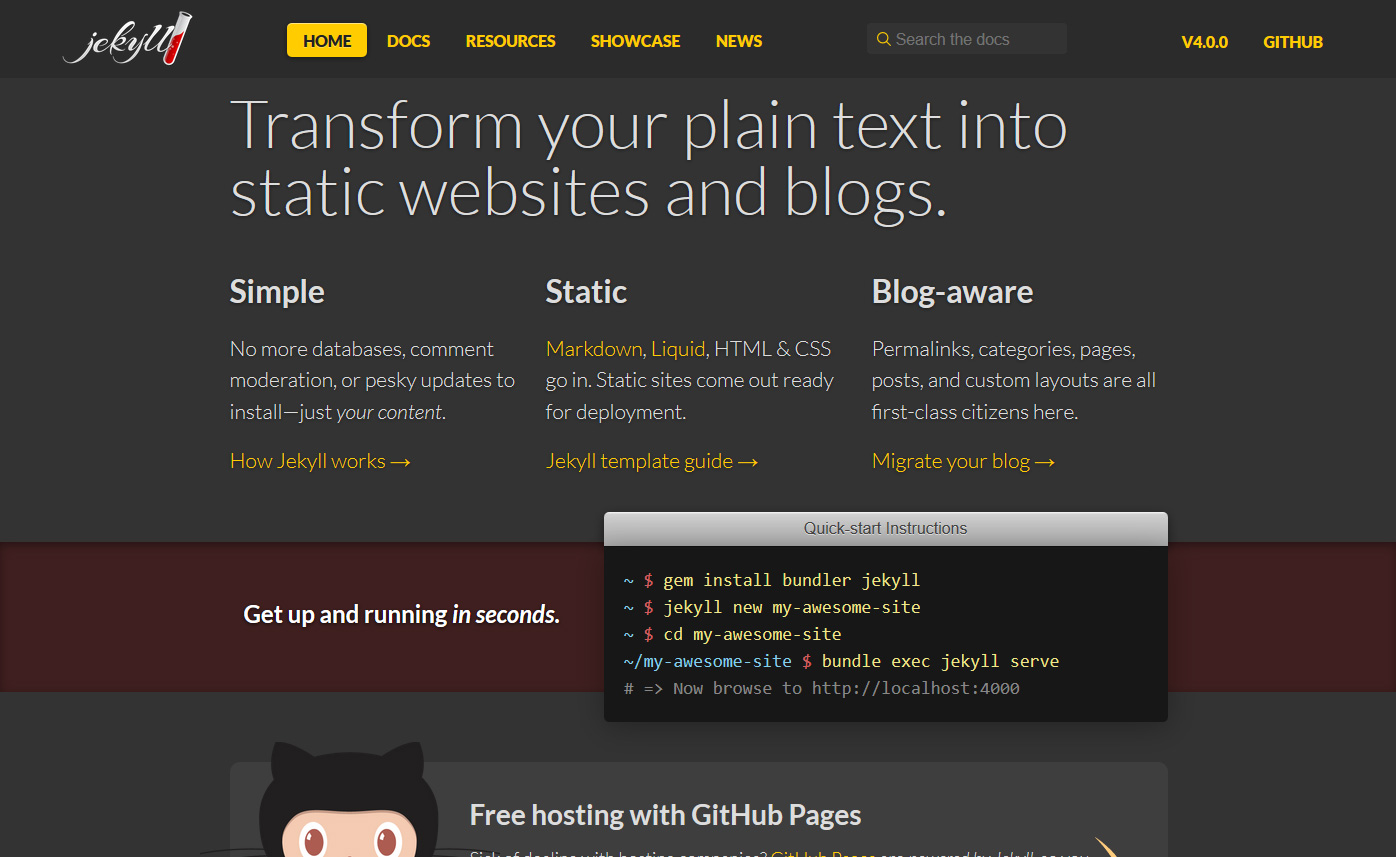Click the Now browse to localhost comment
The image size is (1396, 857).
(821, 688)
